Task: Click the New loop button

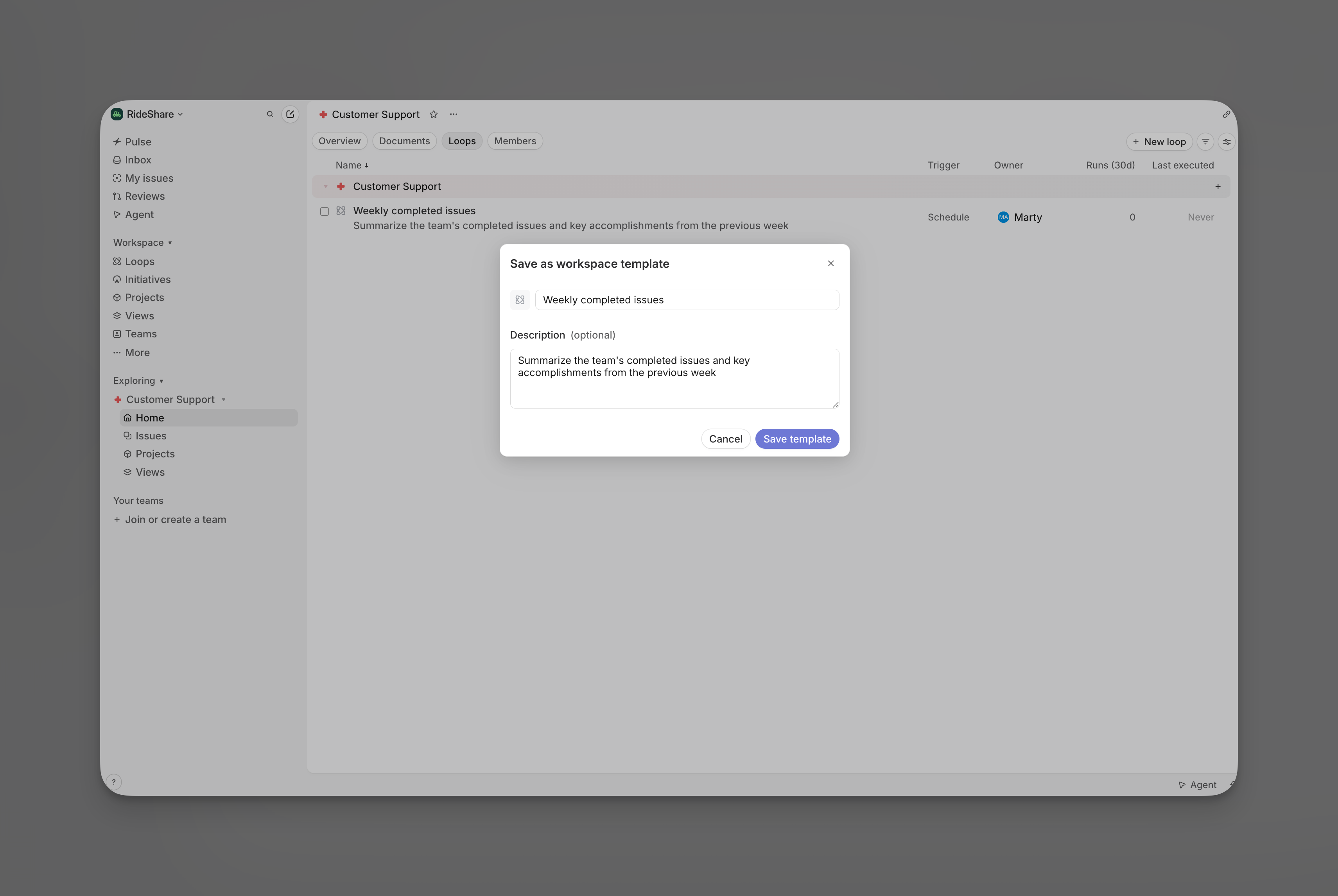Action: [x=1159, y=142]
